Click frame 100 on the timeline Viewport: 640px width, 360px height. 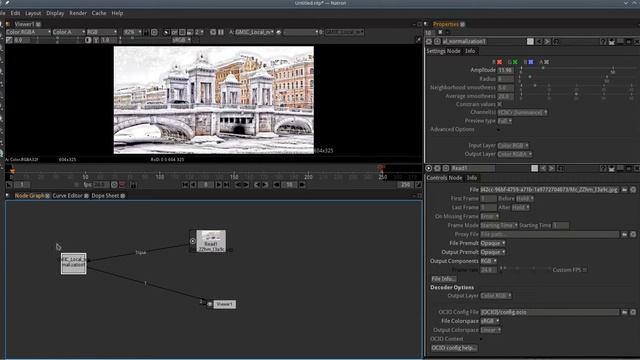tap(160, 177)
